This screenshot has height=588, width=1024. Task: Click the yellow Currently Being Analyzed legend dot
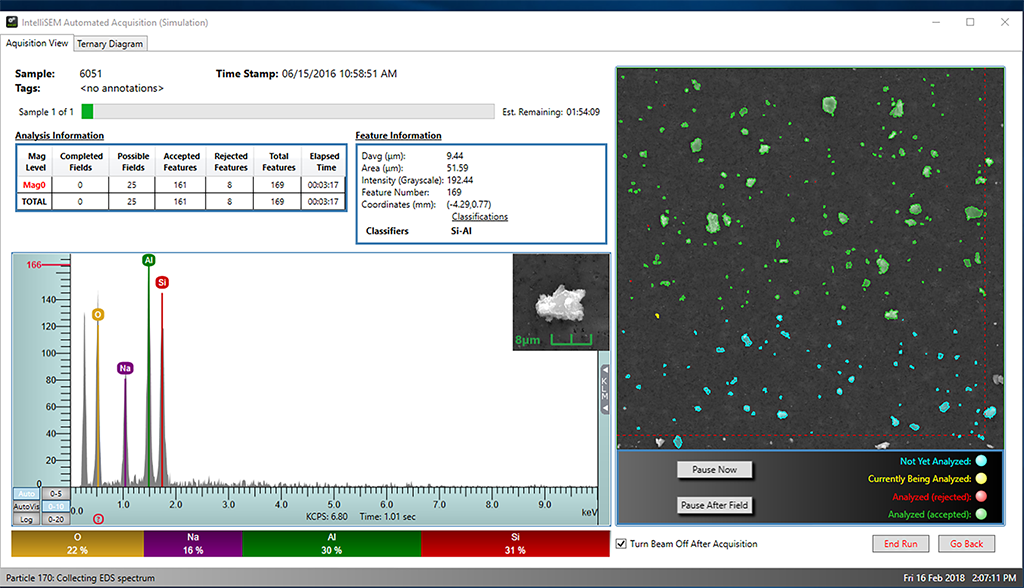tap(981, 479)
